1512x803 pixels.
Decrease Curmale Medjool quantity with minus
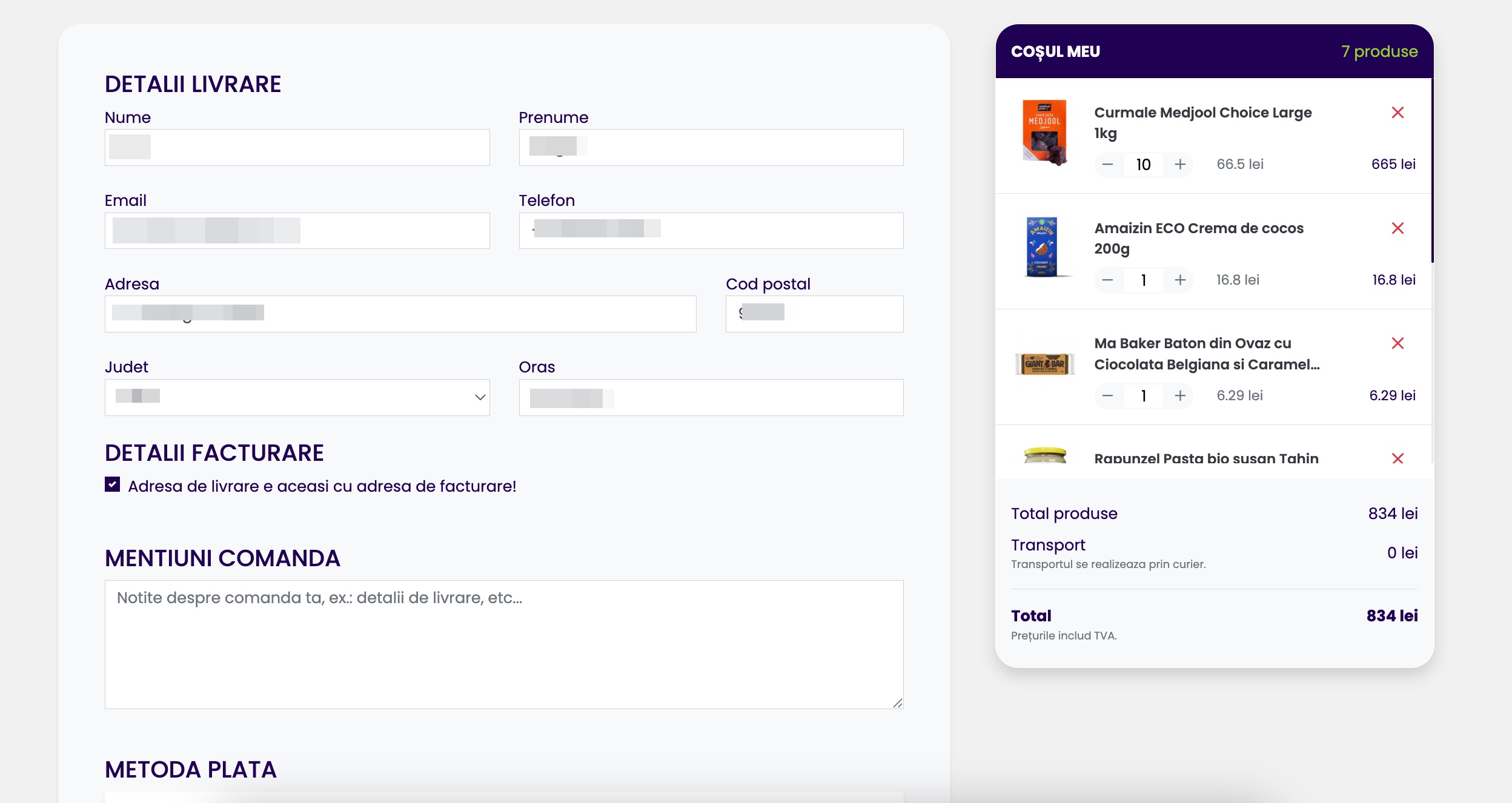click(x=1108, y=165)
